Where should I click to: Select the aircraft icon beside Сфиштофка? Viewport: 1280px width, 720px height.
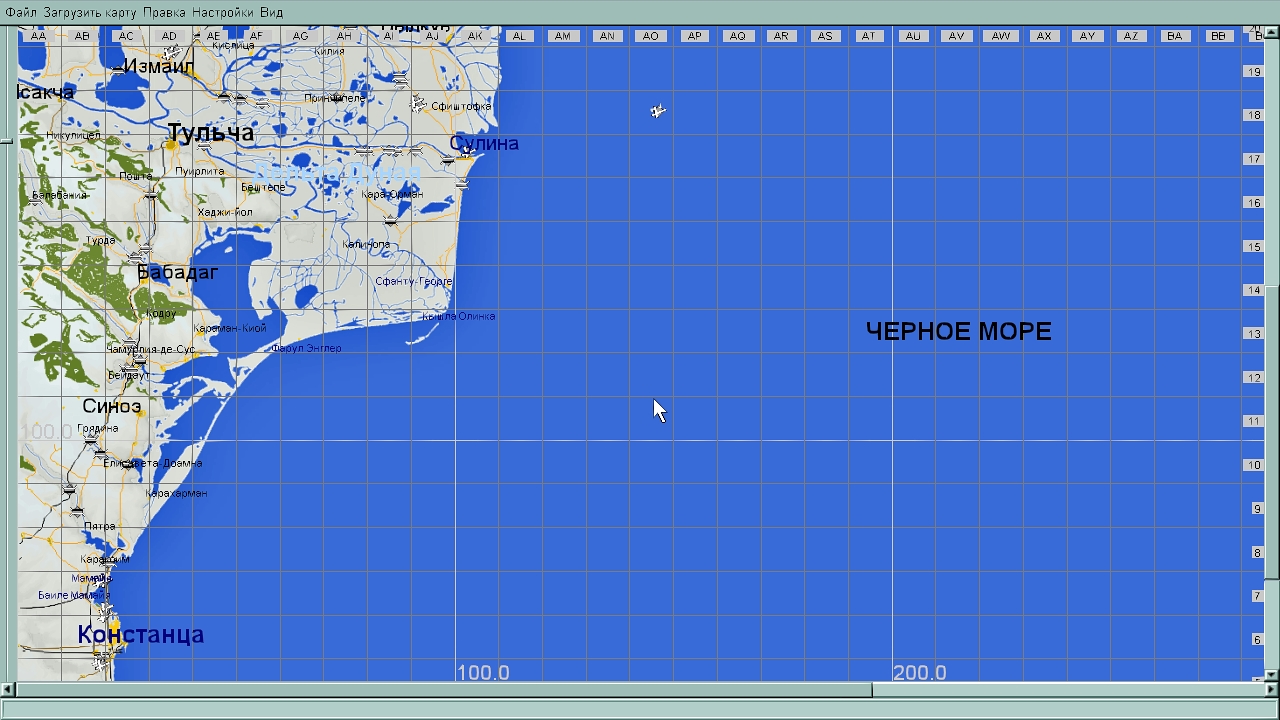(x=418, y=104)
